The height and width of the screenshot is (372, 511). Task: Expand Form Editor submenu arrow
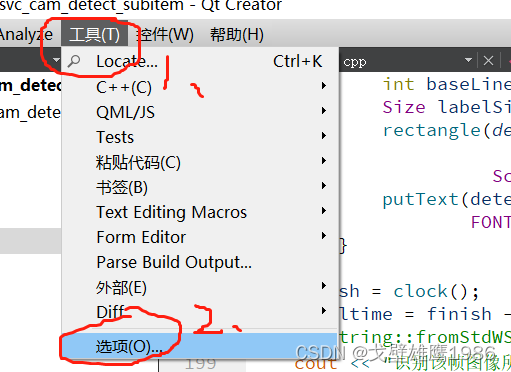(x=324, y=236)
